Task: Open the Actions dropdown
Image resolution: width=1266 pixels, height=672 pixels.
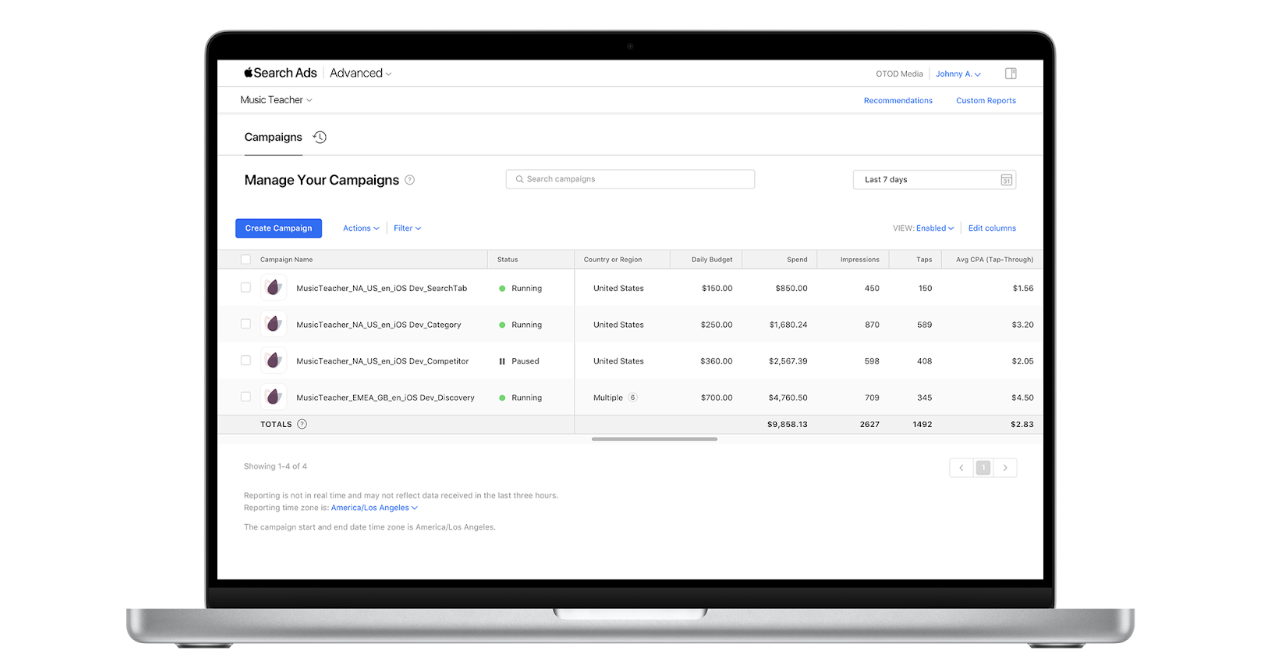Action: point(361,228)
